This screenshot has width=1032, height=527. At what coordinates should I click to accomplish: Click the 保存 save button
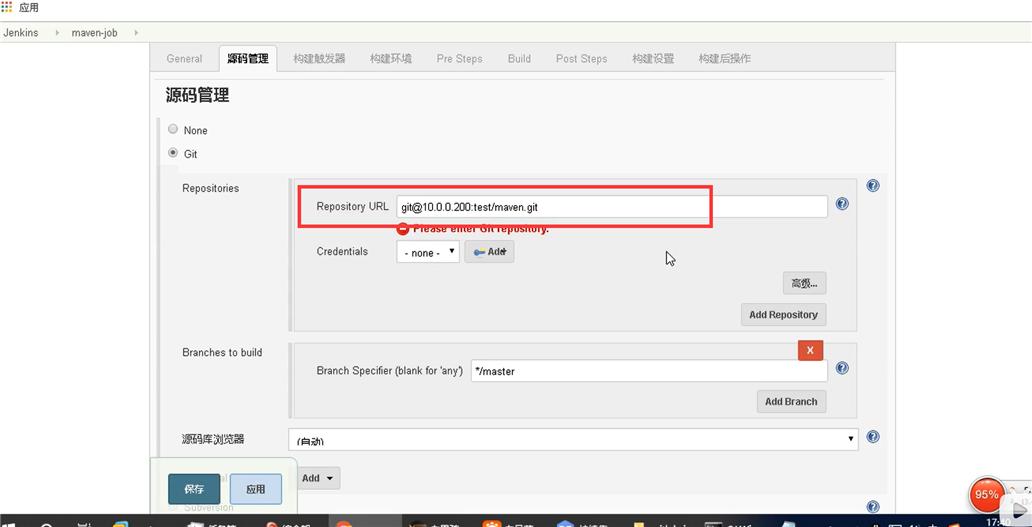click(194, 489)
